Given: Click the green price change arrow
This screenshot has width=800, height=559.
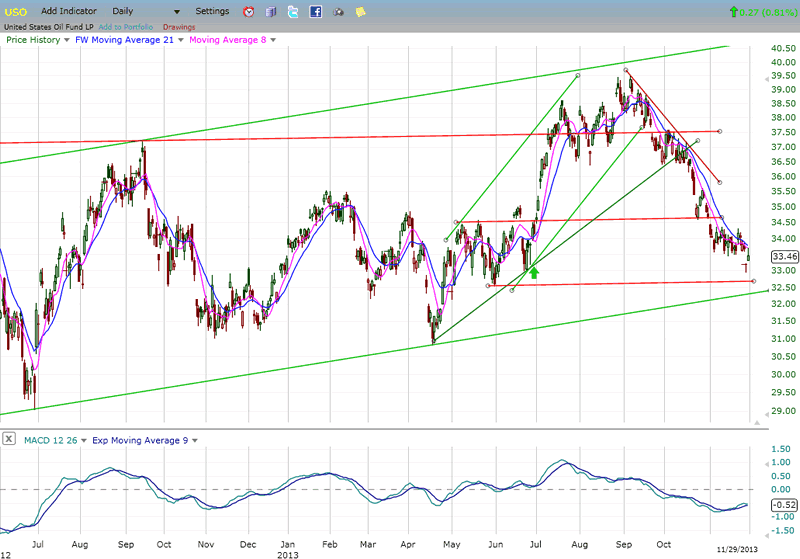Looking at the screenshot, I should [x=735, y=12].
